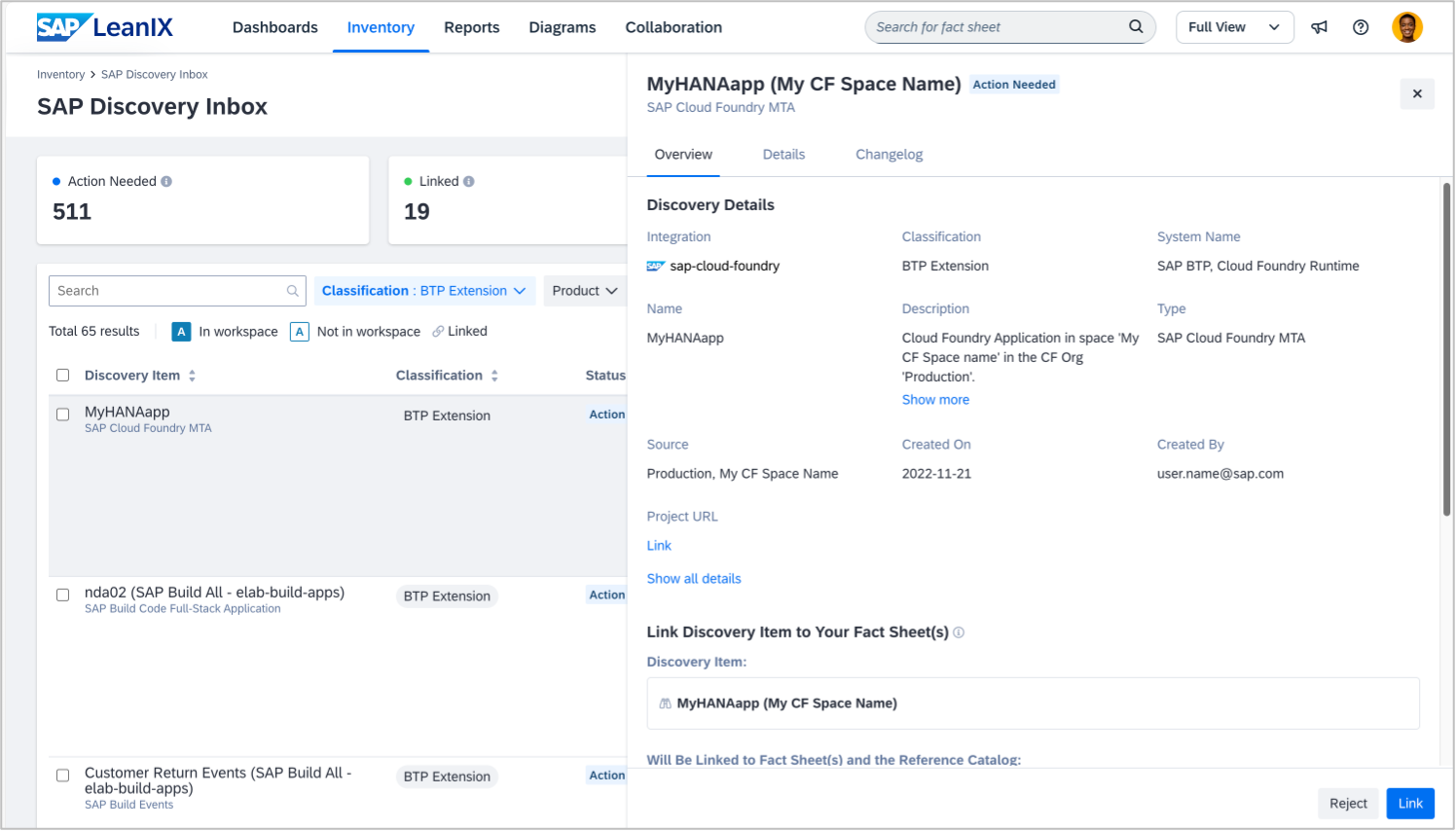1456x831 pixels.
Task: Click info icon next to Linked count
Action: [x=469, y=182]
